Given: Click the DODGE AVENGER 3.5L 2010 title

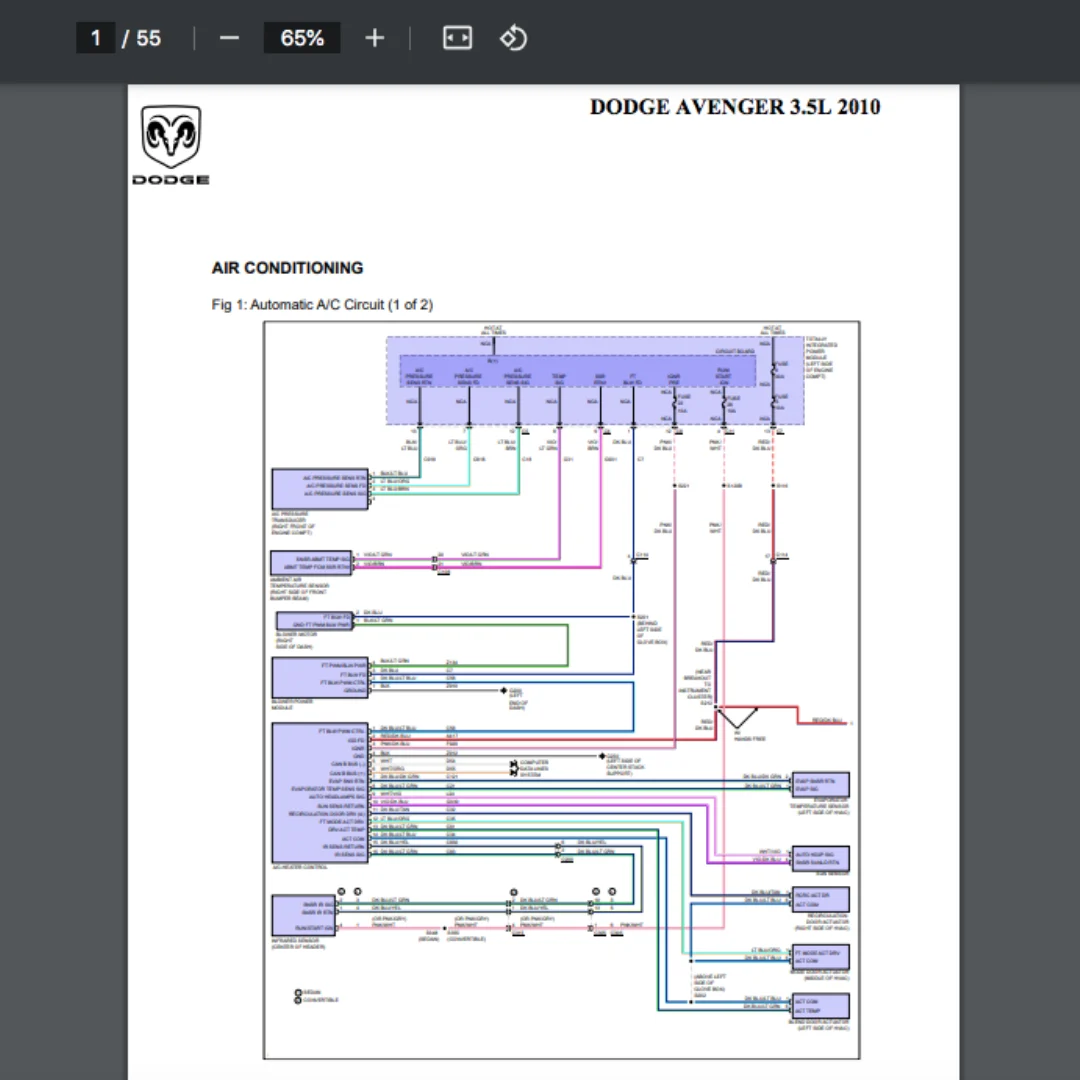Looking at the screenshot, I should (x=734, y=108).
